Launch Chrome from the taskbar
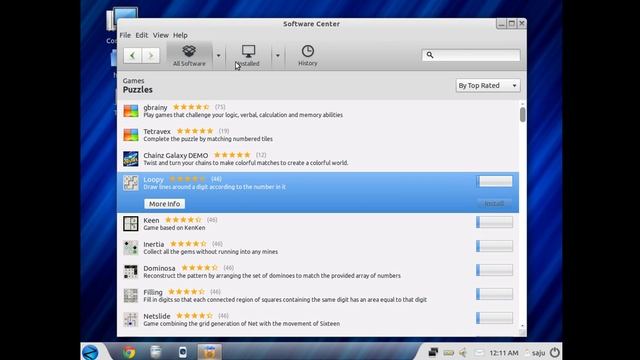Screen dimensions: 640x360 point(129,352)
